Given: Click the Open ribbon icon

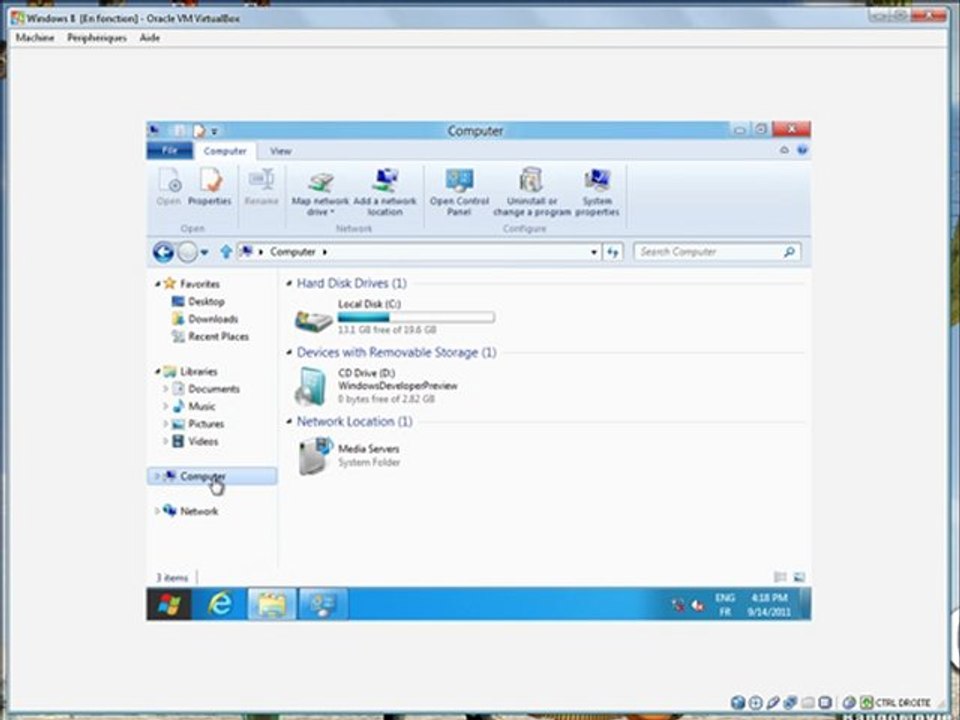Looking at the screenshot, I should point(168,188).
